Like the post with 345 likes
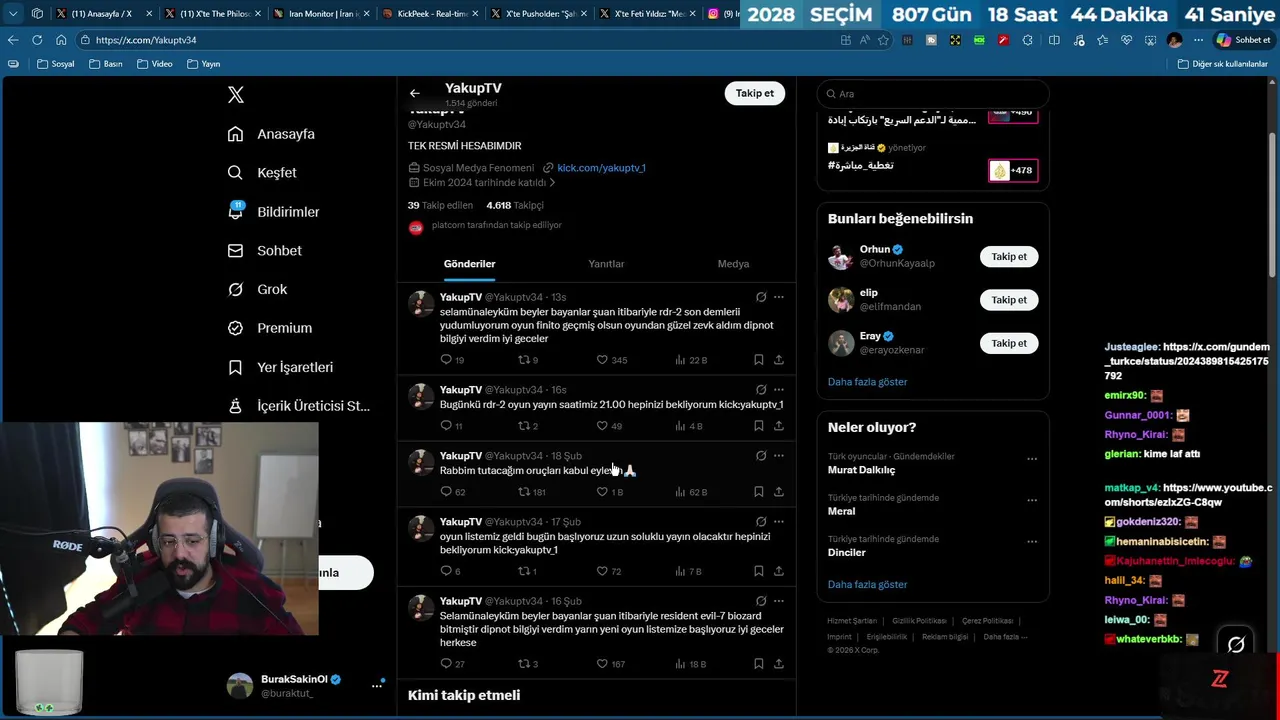Viewport: 1280px width, 720px height. click(x=611, y=360)
